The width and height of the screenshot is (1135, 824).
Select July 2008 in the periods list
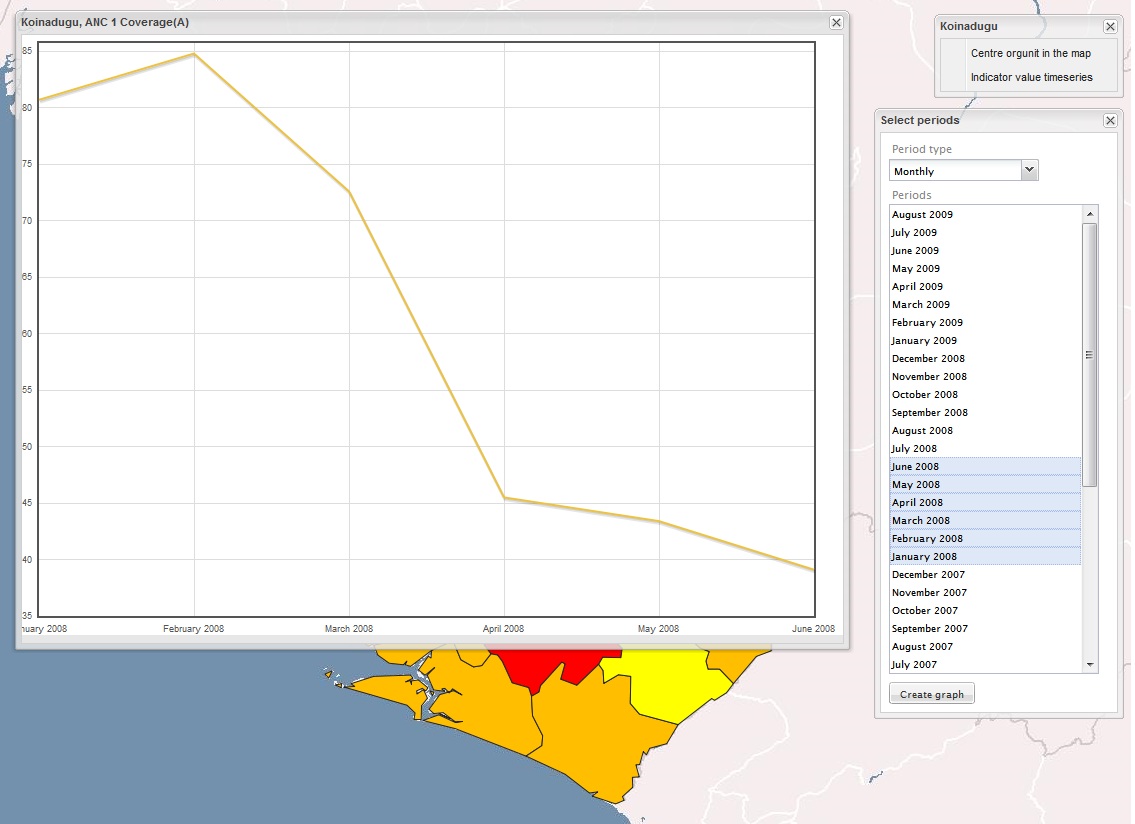pyautogui.click(x=914, y=449)
